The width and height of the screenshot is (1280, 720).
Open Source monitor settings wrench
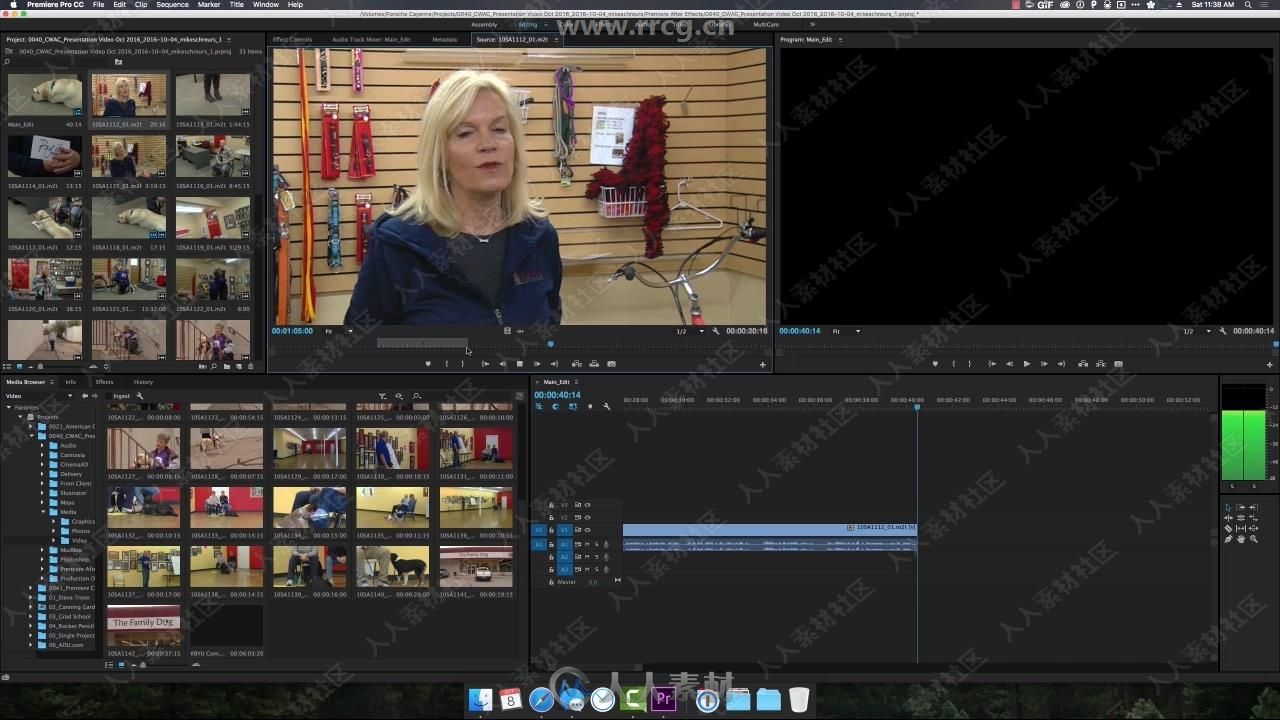715,331
